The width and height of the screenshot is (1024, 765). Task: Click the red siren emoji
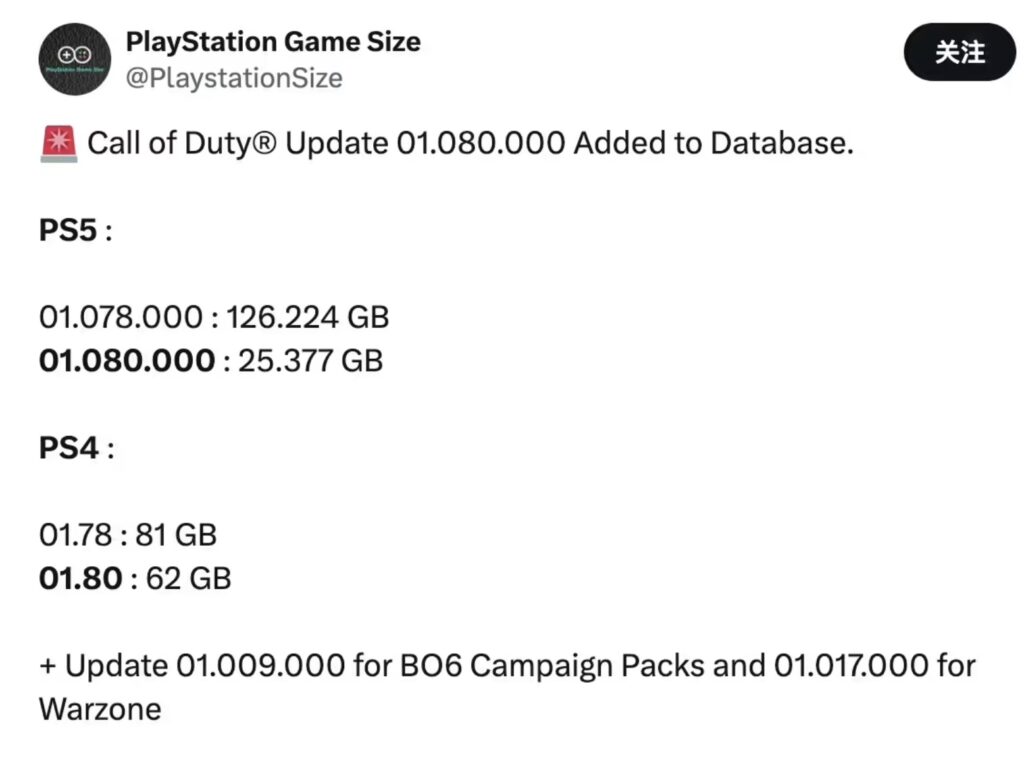(x=59, y=144)
